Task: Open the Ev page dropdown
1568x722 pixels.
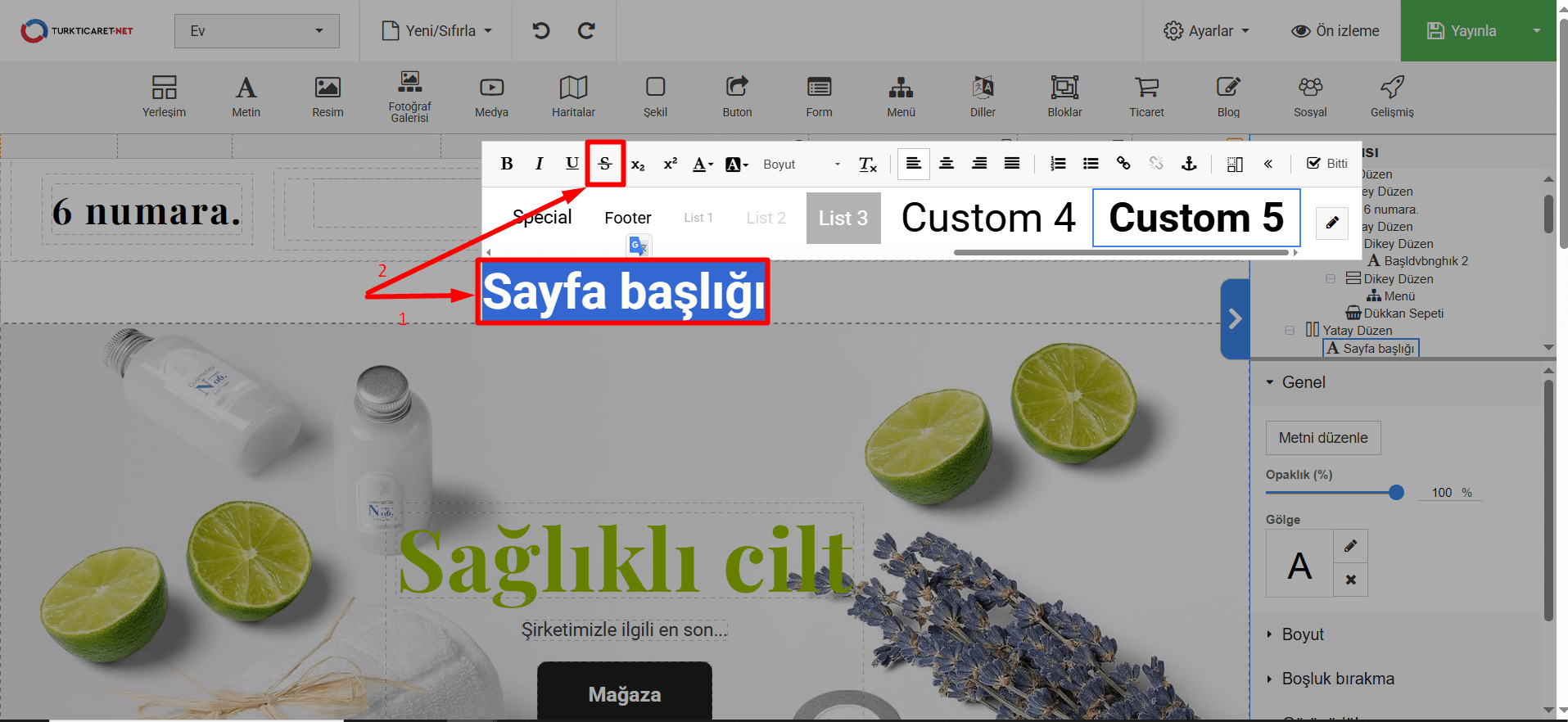Action: click(x=257, y=31)
